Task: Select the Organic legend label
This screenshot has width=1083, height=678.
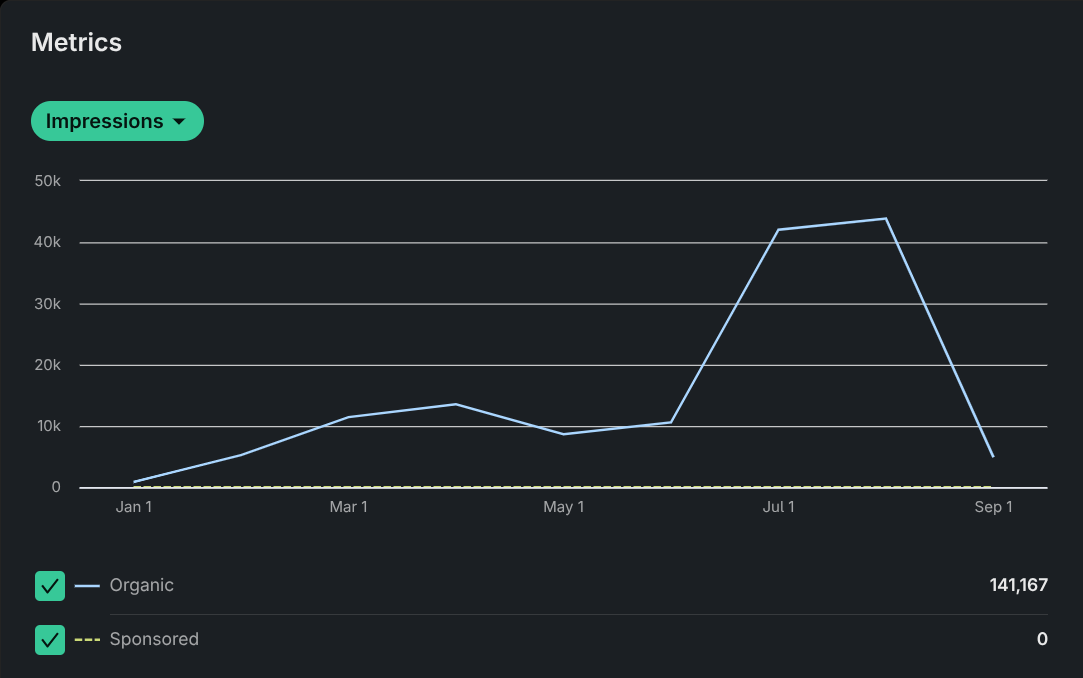Action: coord(141,586)
